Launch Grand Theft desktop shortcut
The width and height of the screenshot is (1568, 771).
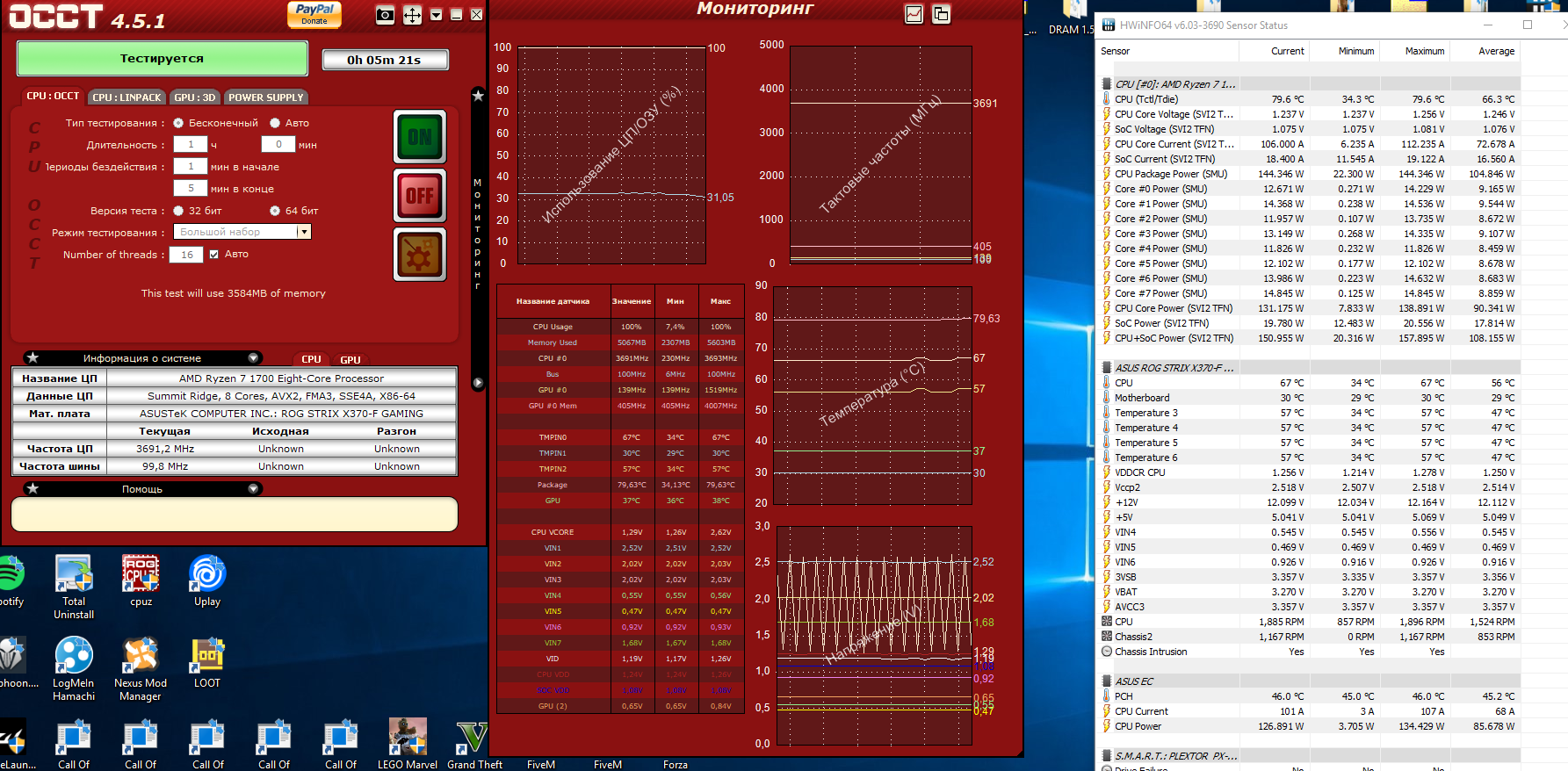pyautogui.click(x=474, y=745)
